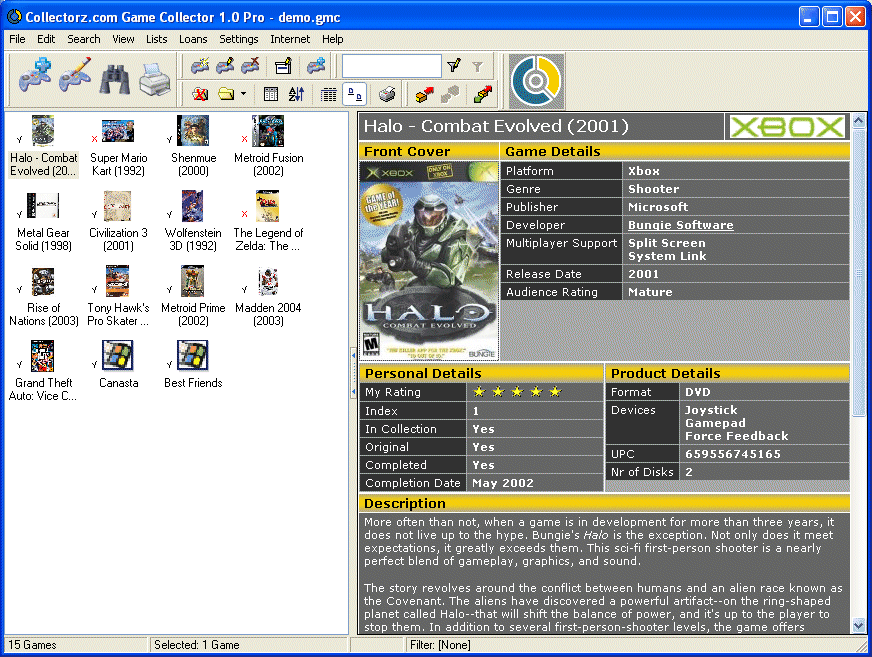
Task: Click the red X delete icon
Action: 200,94
